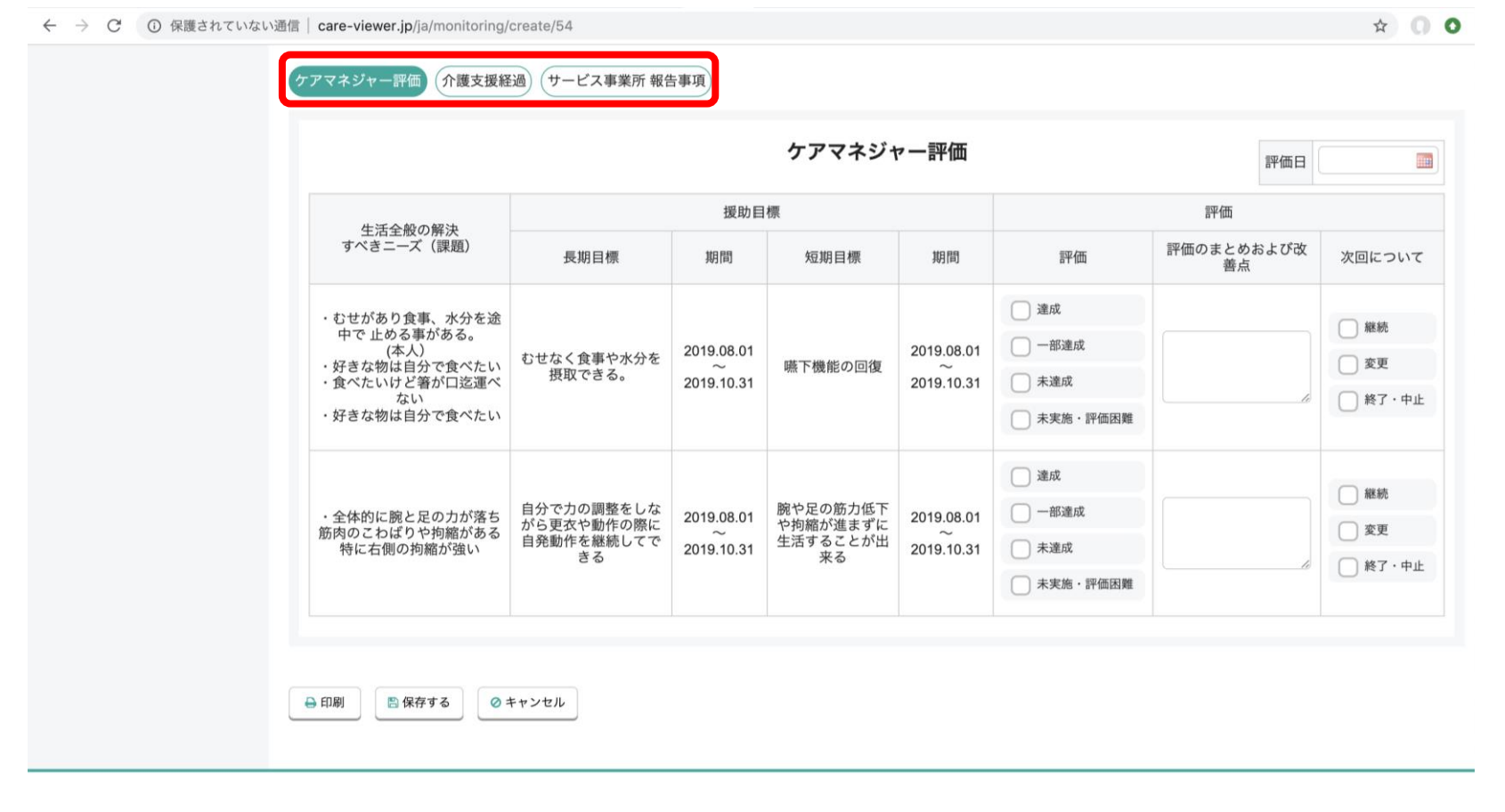
Task: Open the calendar icon beside 評価日
Action: click(x=1424, y=161)
